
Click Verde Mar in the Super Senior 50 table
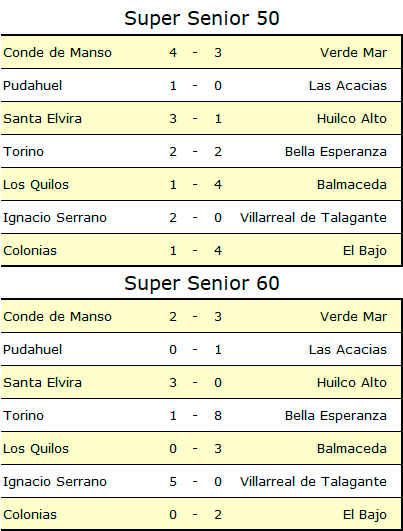pos(353,52)
